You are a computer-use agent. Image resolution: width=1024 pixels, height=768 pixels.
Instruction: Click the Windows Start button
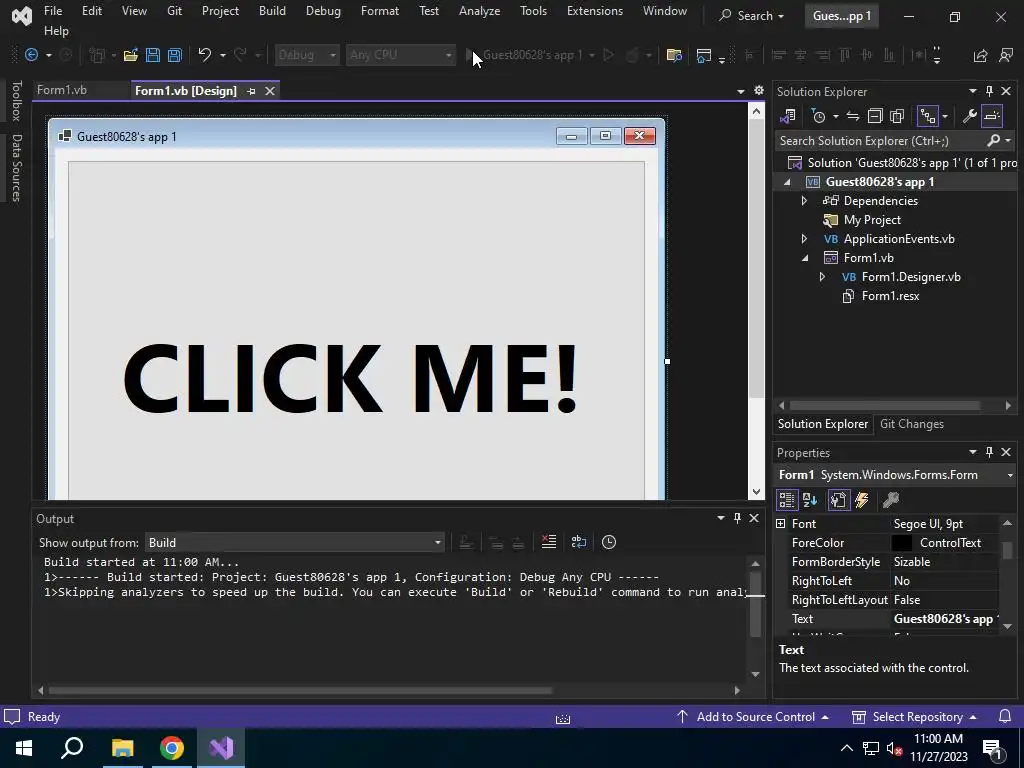coord(24,748)
